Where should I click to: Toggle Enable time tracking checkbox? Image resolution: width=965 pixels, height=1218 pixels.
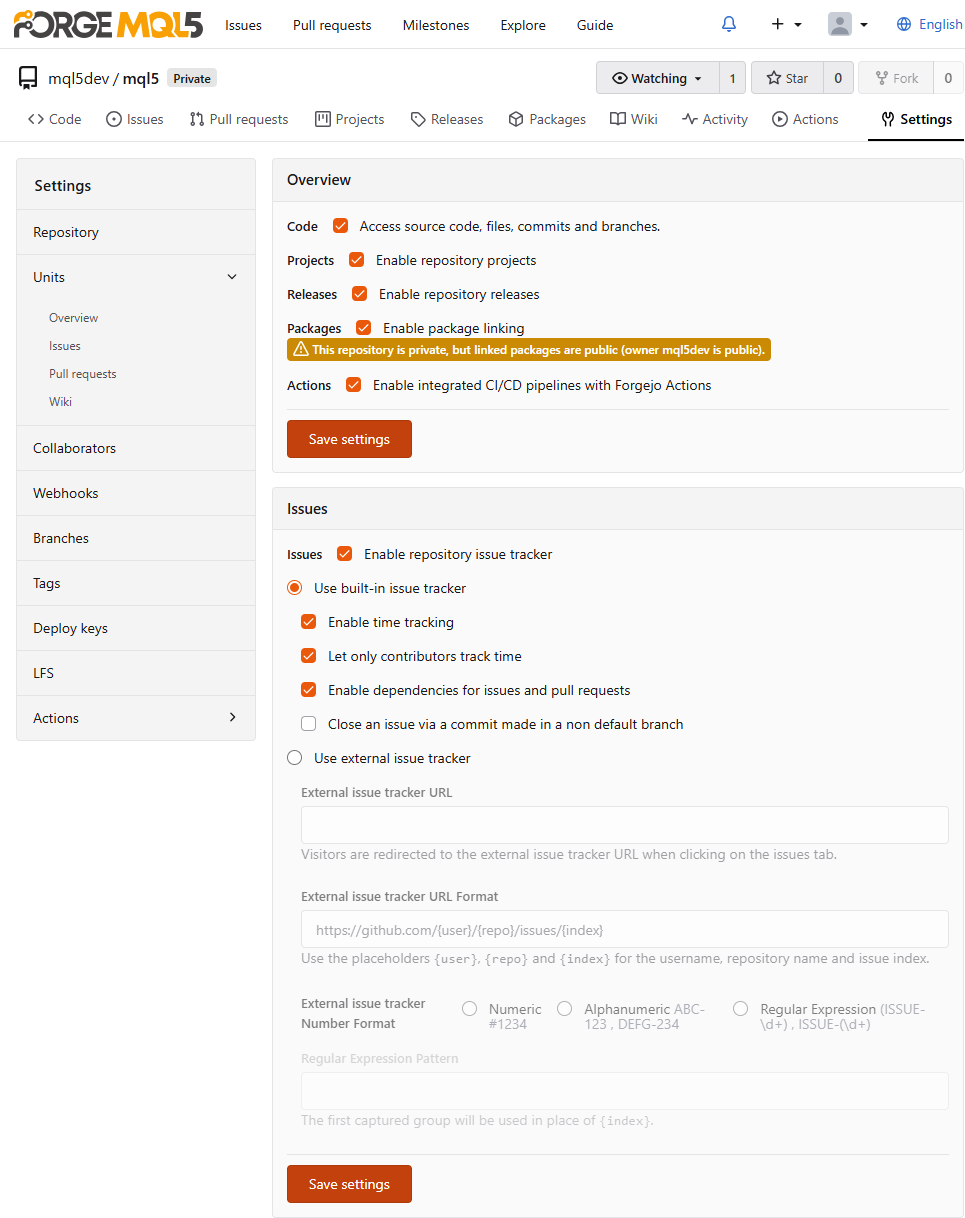click(x=309, y=622)
